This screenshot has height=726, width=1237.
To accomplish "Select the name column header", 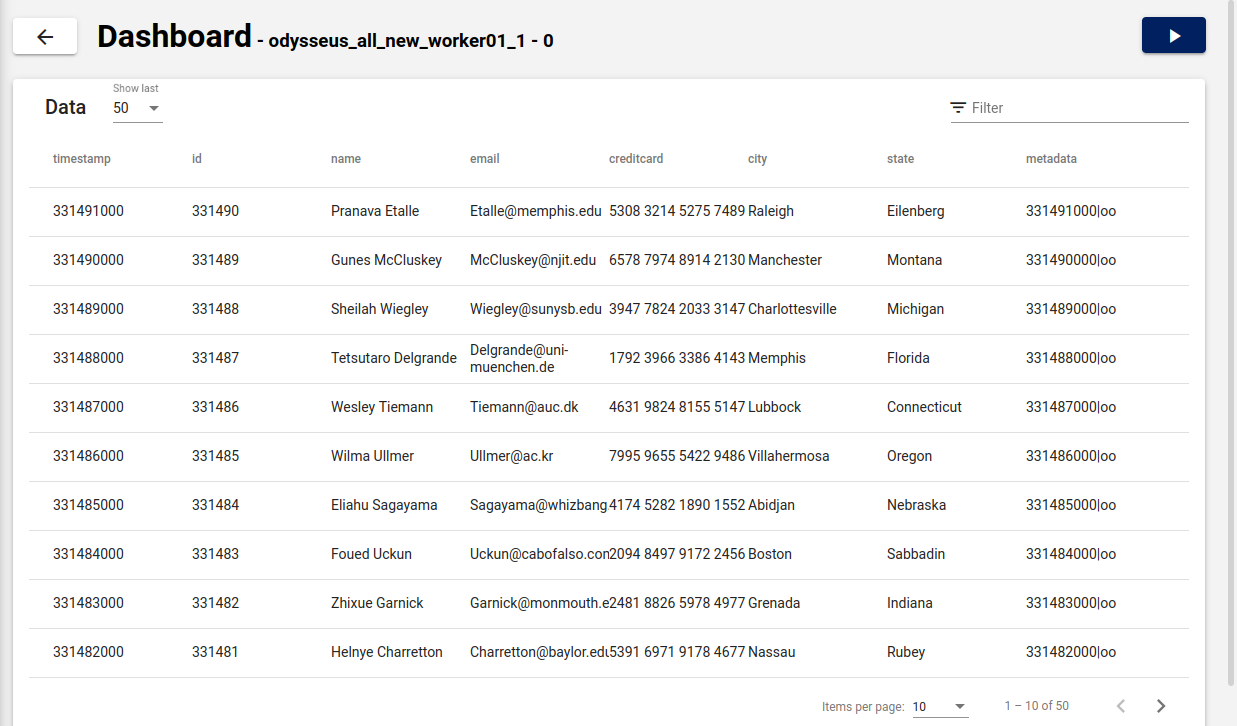I will [x=346, y=159].
